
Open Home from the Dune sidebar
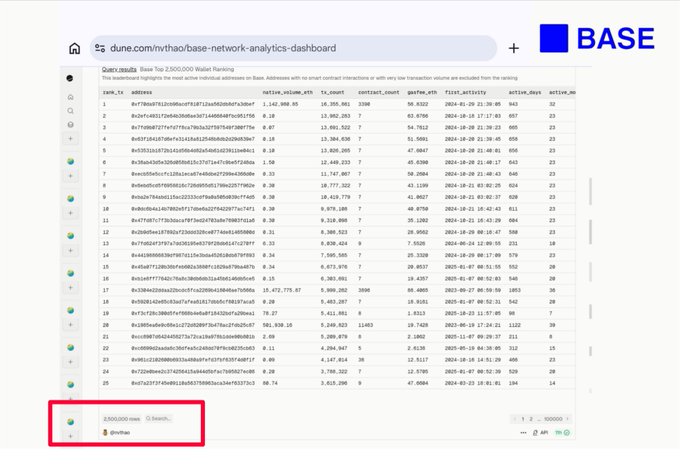(70, 97)
